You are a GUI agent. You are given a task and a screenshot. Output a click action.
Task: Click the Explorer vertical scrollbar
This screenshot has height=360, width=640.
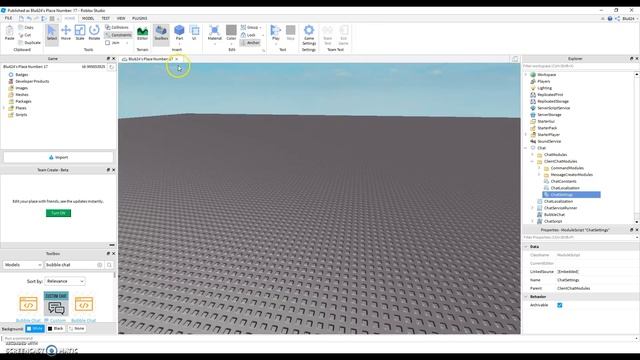click(637, 147)
